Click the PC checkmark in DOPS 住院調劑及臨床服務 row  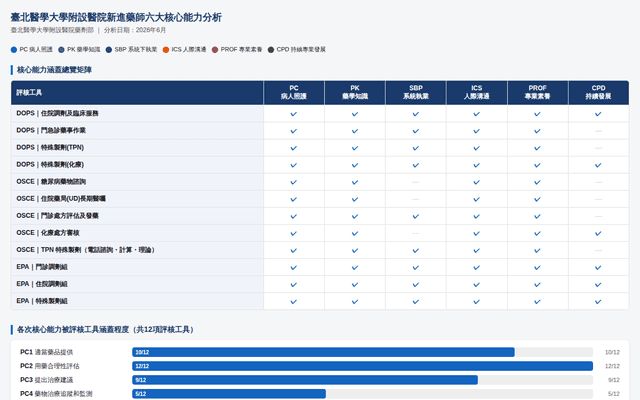tap(293, 114)
